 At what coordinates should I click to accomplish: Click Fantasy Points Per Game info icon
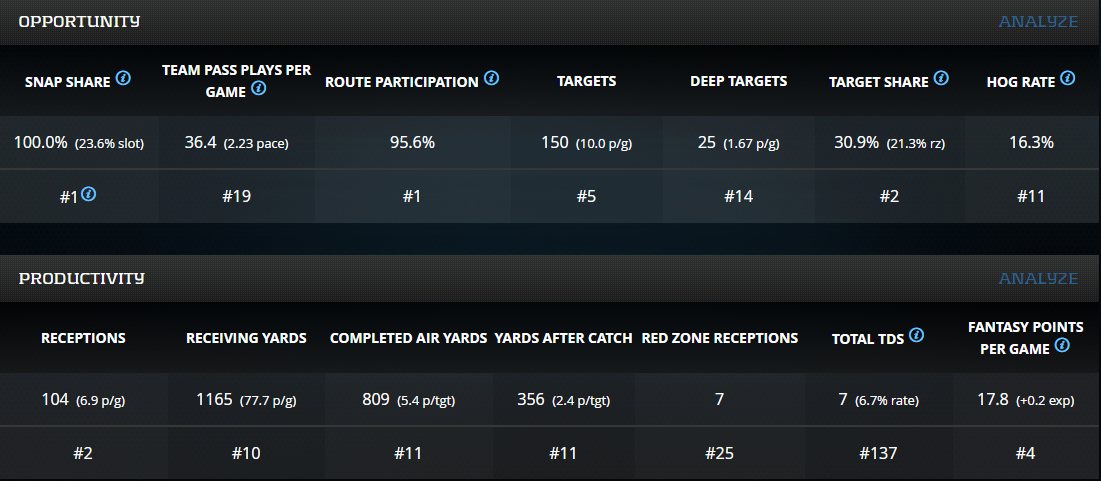(x=1062, y=346)
